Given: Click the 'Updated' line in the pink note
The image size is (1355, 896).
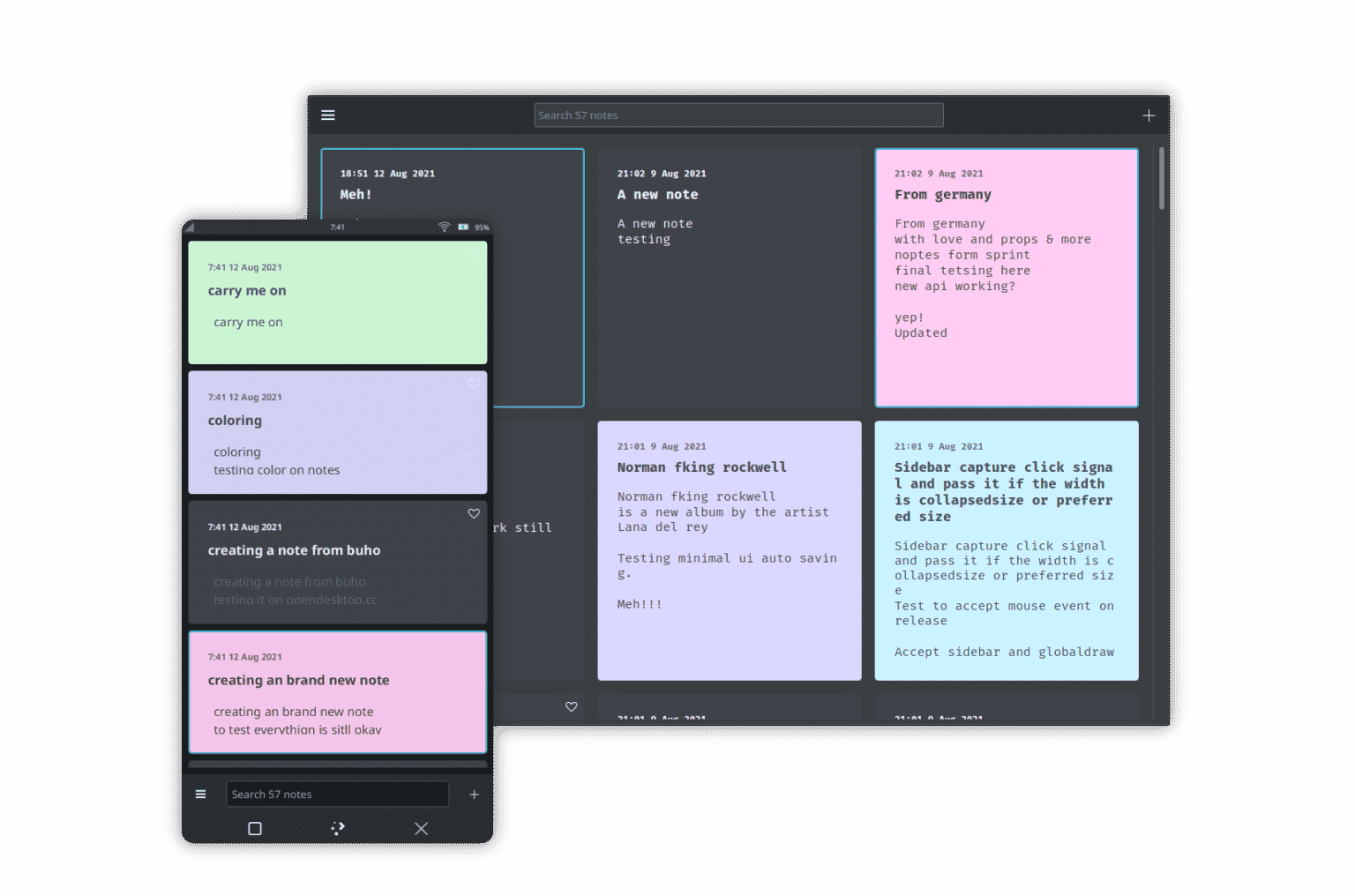Looking at the screenshot, I should click(x=921, y=333).
